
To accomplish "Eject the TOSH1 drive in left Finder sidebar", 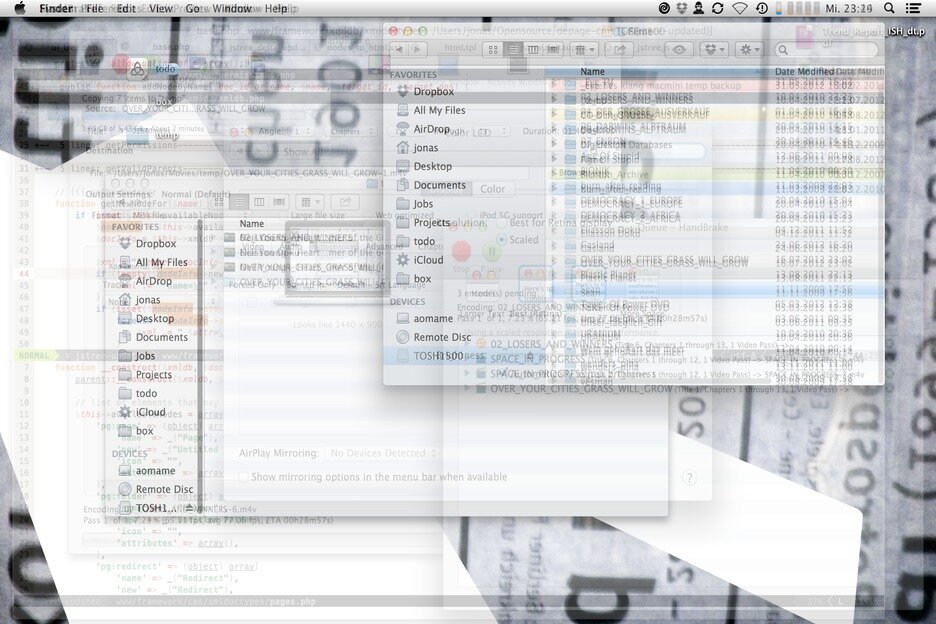I will (x=189, y=508).
